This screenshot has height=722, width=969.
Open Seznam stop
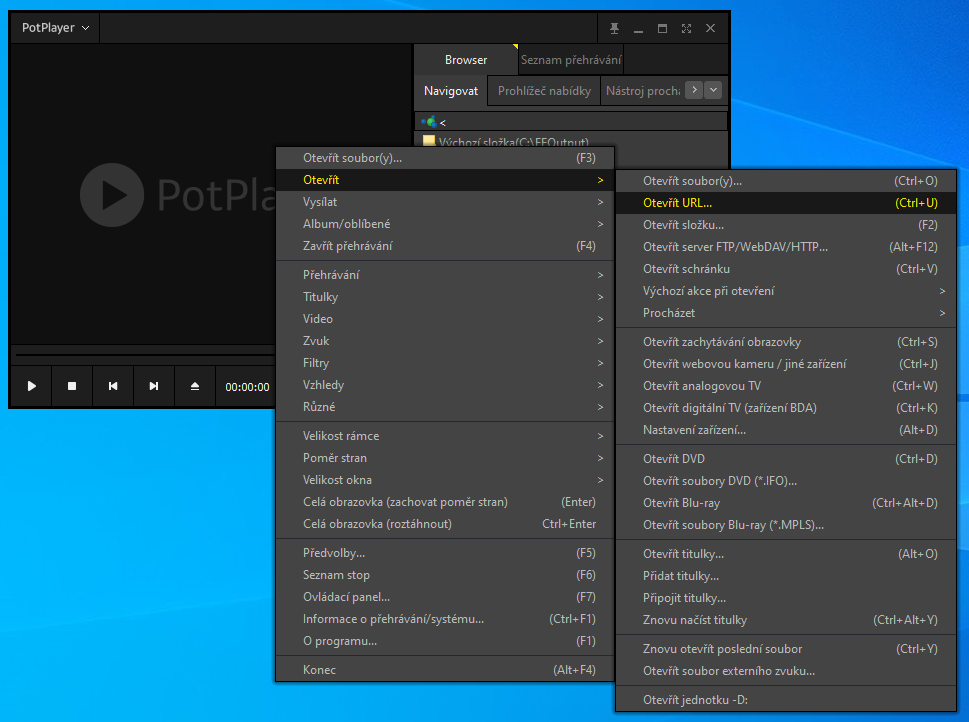[x=445, y=575]
